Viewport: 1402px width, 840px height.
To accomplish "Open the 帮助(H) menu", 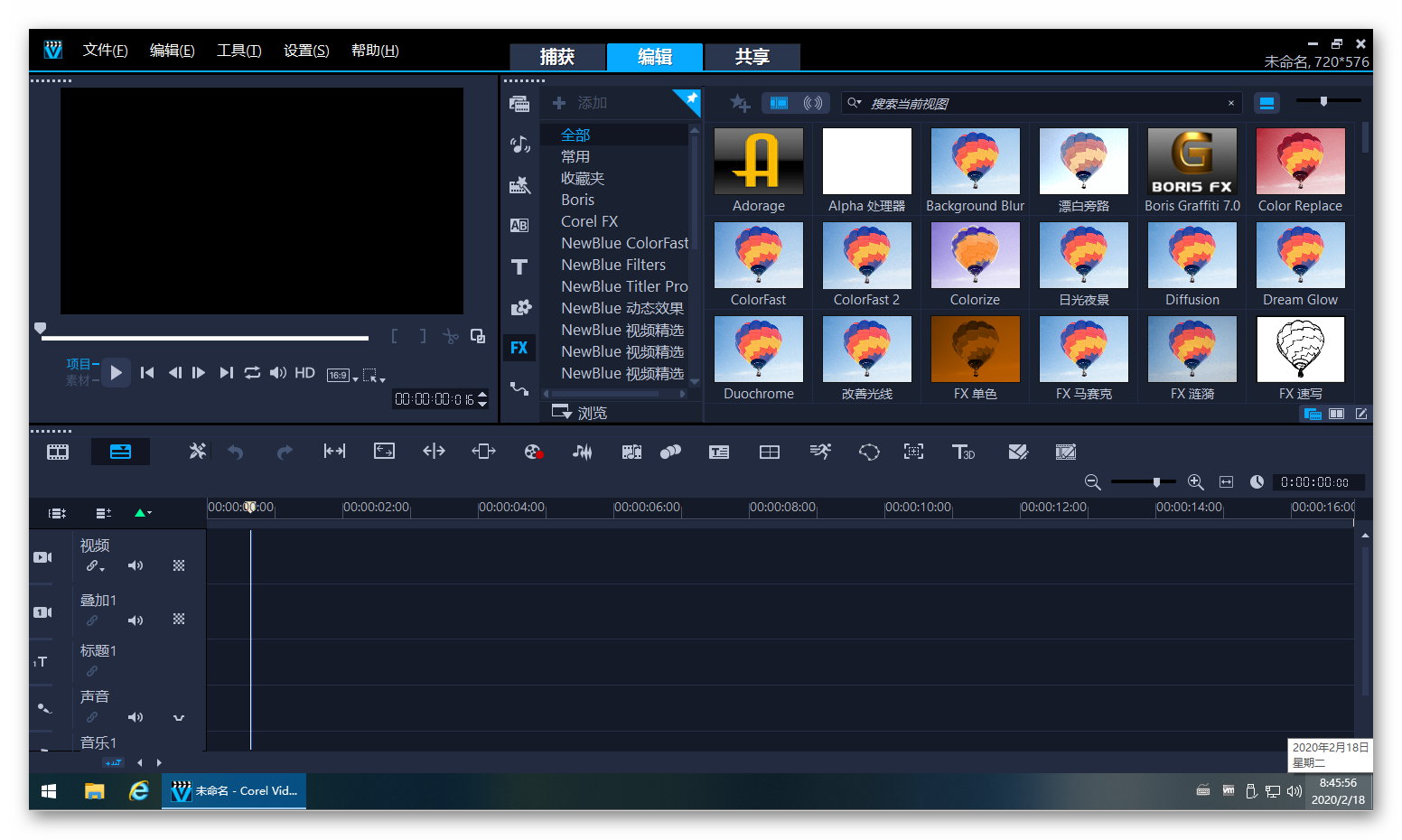I will [375, 51].
